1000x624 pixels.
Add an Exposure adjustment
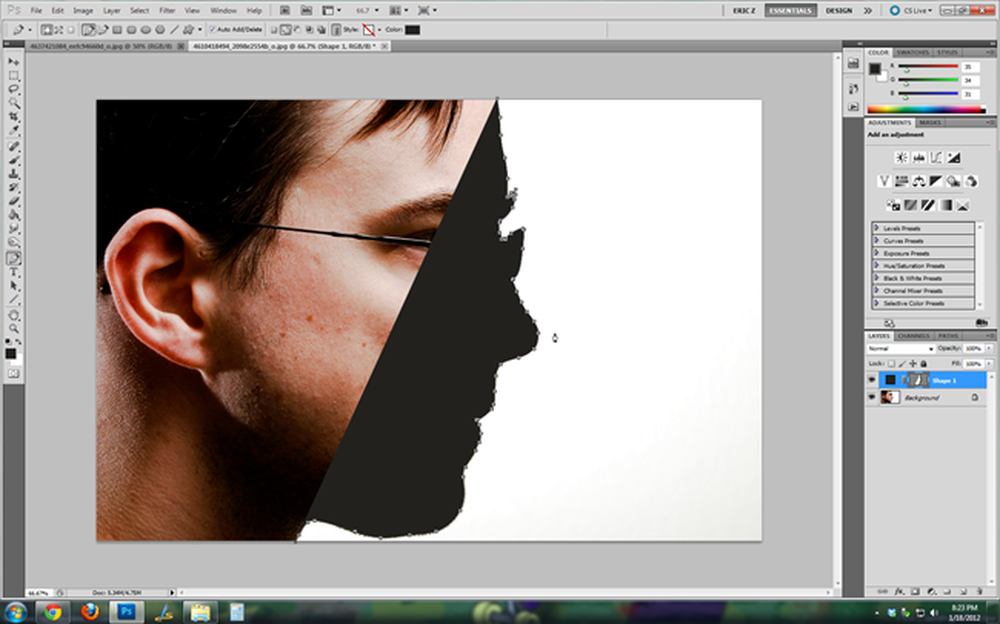click(953, 158)
